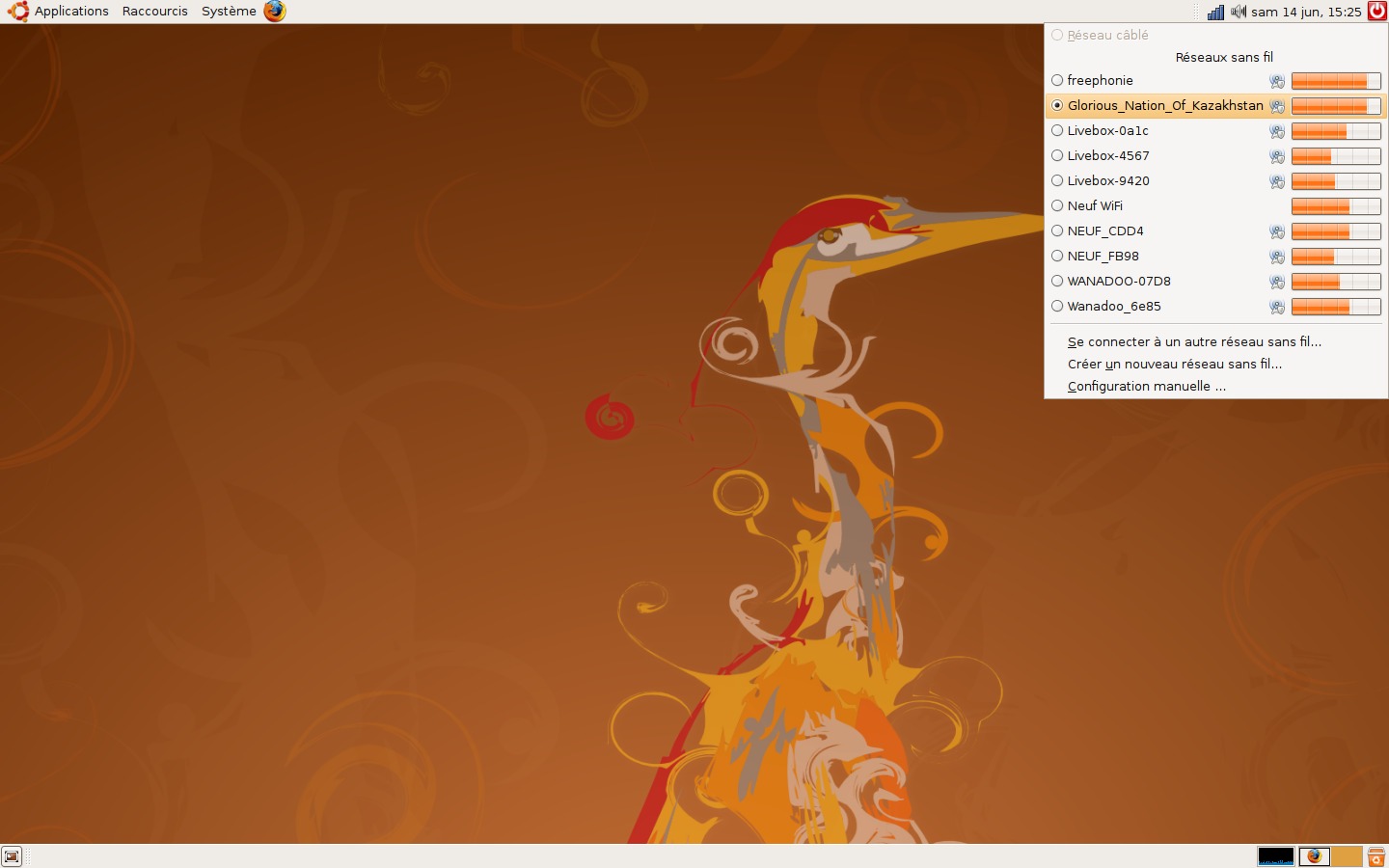Screen dimensions: 1389x868
Task: Select the freephonie wireless network
Action: pos(1216,81)
